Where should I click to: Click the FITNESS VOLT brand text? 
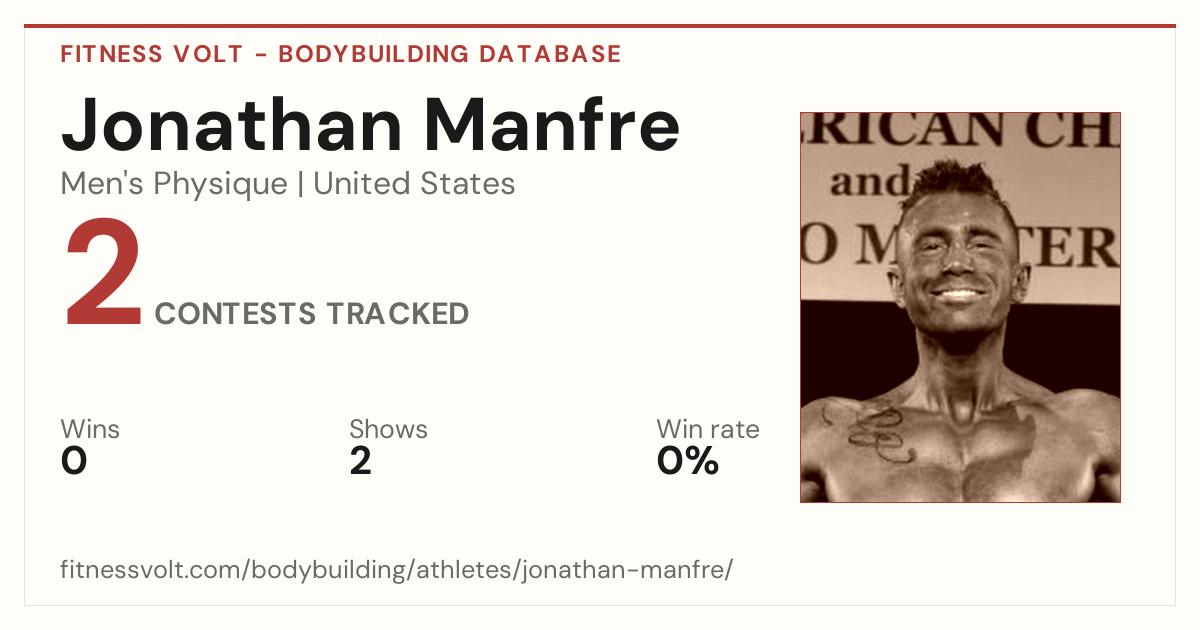[x=151, y=54]
